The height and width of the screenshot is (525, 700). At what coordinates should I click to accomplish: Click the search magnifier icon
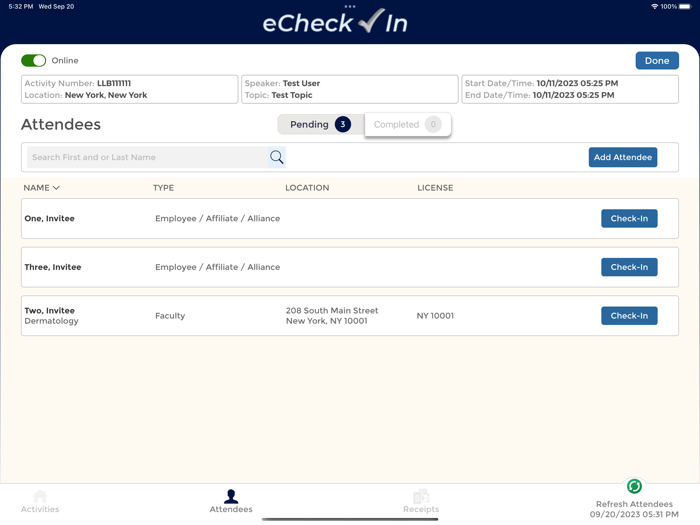pyautogui.click(x=276, y=157)
